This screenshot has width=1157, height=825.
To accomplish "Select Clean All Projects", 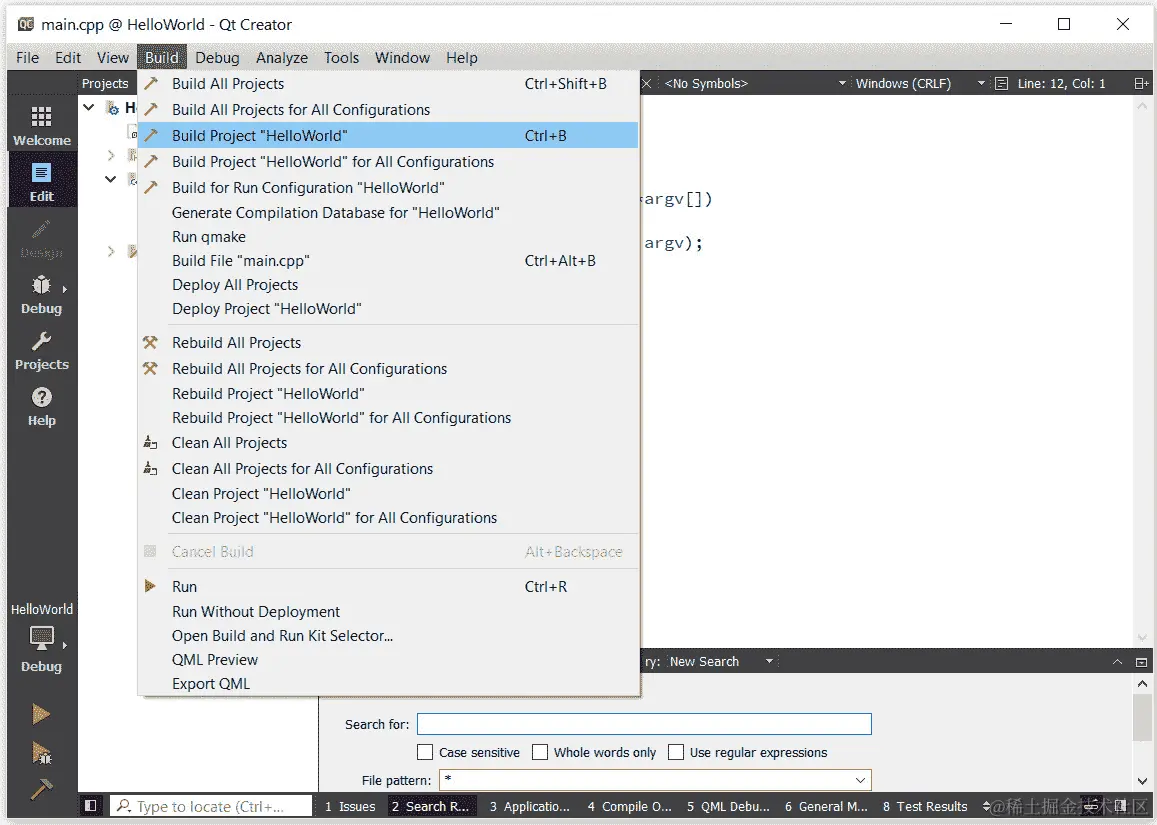I will click(388, 443).
